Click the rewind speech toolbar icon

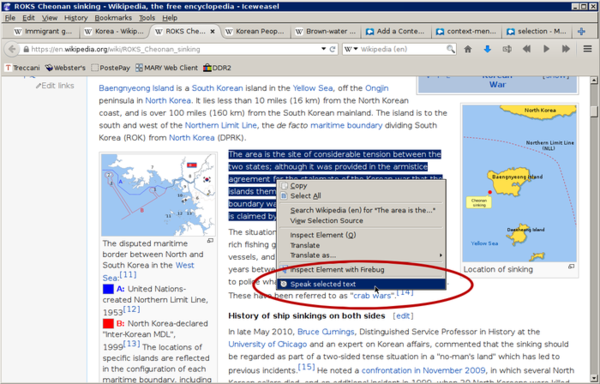click(527, 49)
